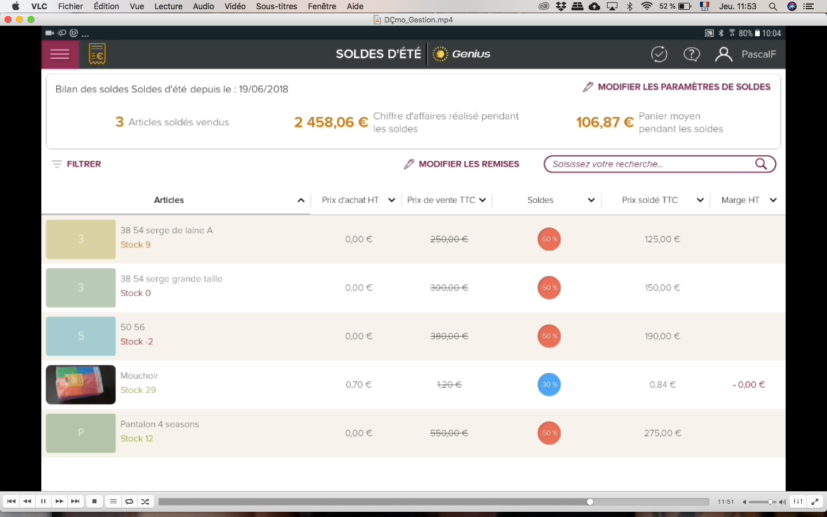Click the Mouchoir product photo thumbnail
Image resolution: width=827 pixels, height=517 pixels.
coord(81,385)
